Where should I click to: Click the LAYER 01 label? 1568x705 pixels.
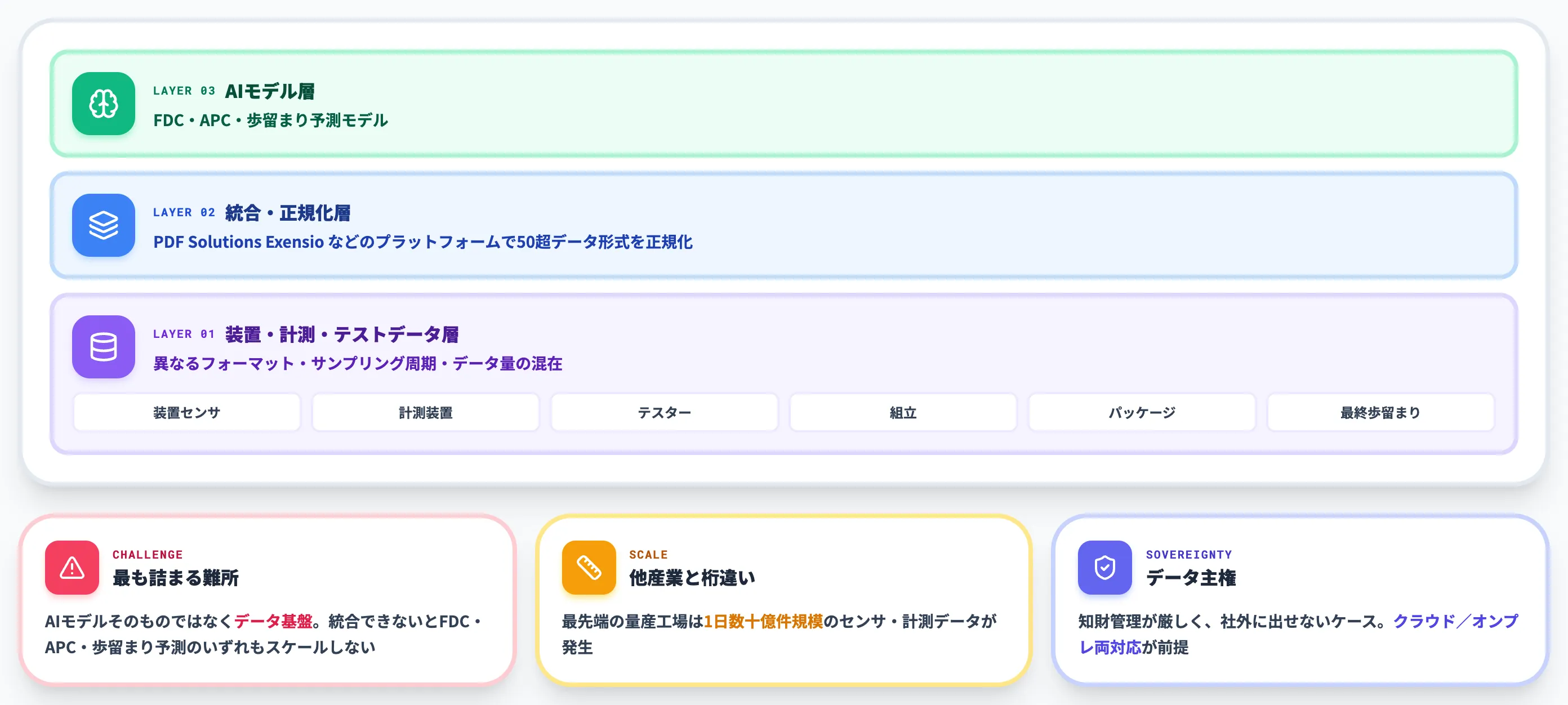(184, 334)
